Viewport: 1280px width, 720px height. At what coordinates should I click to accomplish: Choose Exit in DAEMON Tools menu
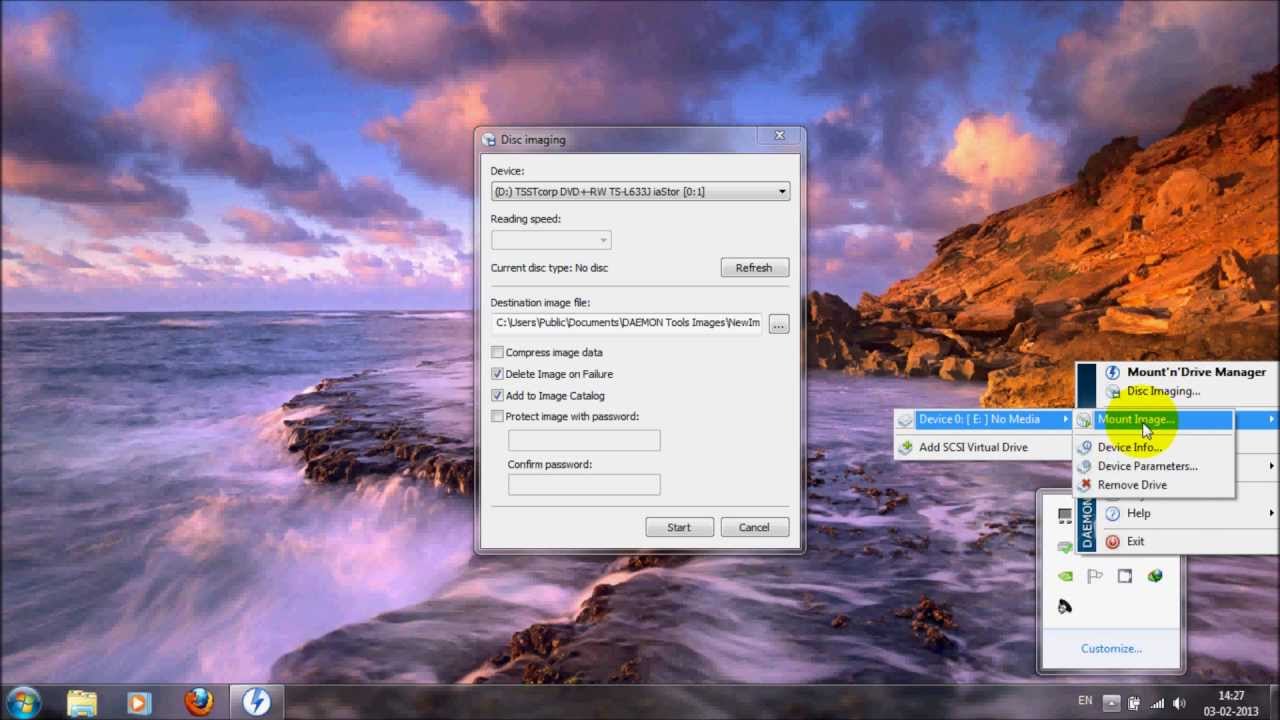tap(1188, 541)
